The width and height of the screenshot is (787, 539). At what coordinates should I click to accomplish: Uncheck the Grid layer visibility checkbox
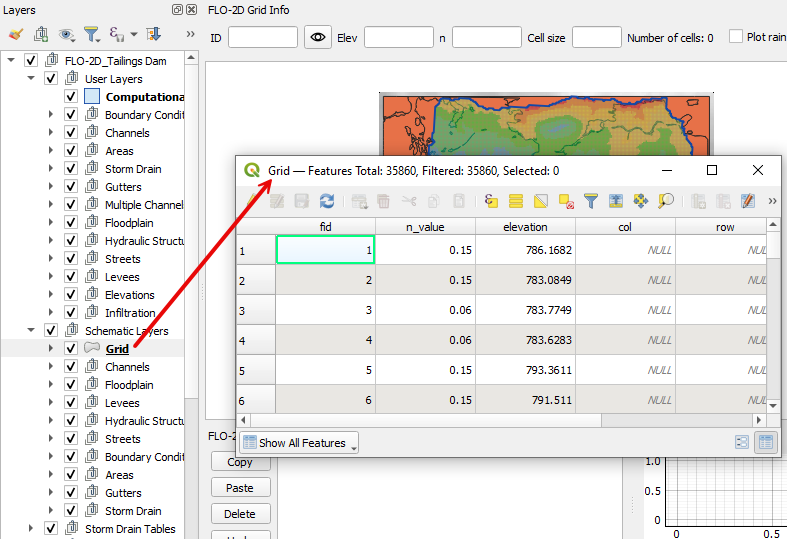71,349
